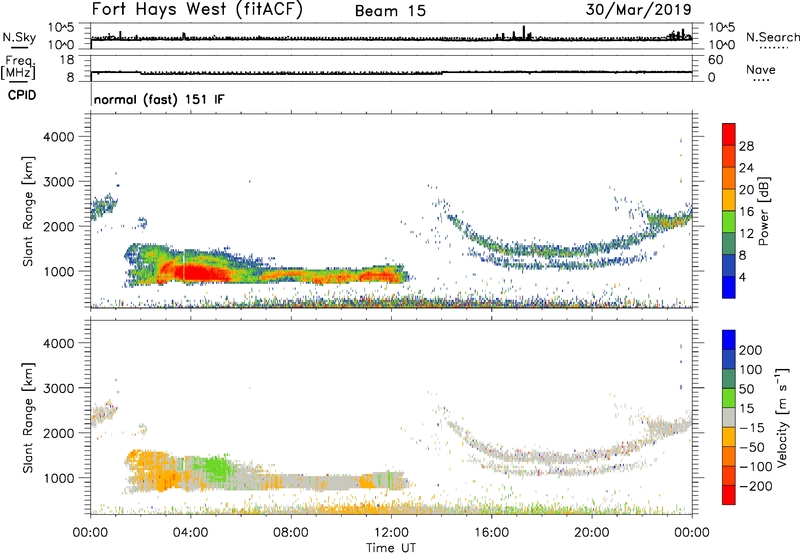Click the -200 tick on velocity colorbar
This screenshot has width=800, height=554.
[x=752, y=486]
